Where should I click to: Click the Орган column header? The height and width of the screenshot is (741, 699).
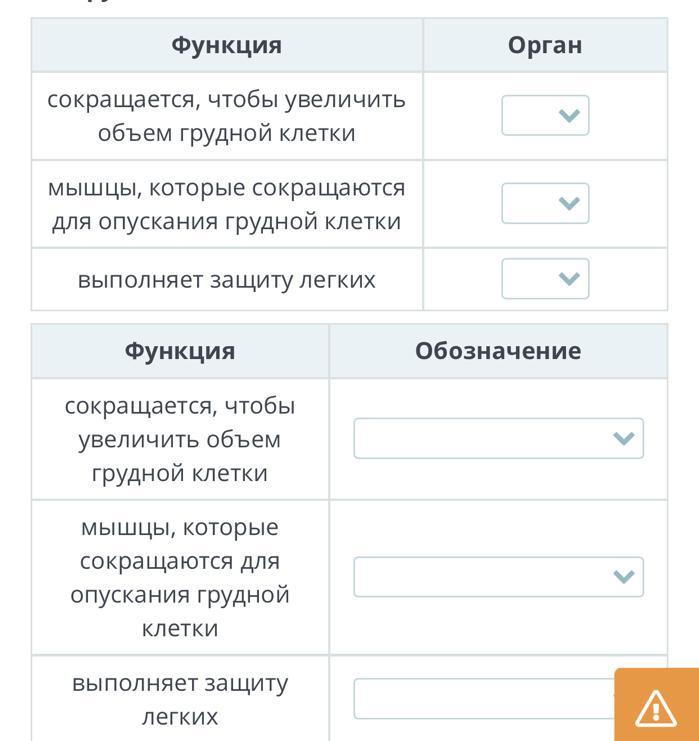pyautogui.click(x=545, y=45)
